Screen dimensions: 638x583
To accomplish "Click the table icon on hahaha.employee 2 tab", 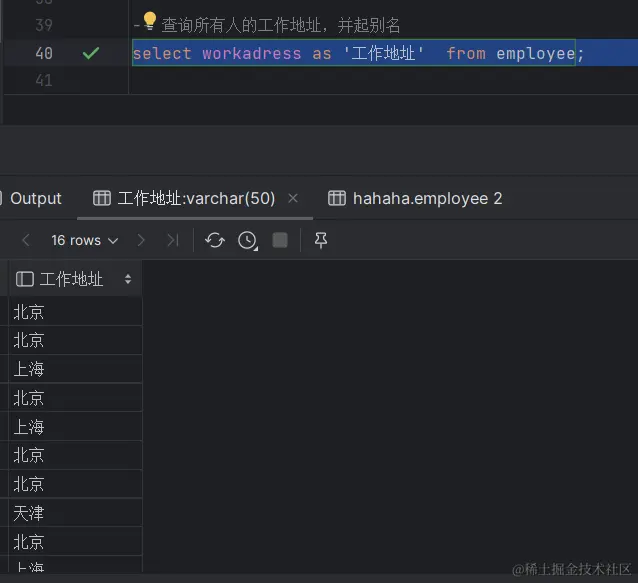I will tap(336, 198).
